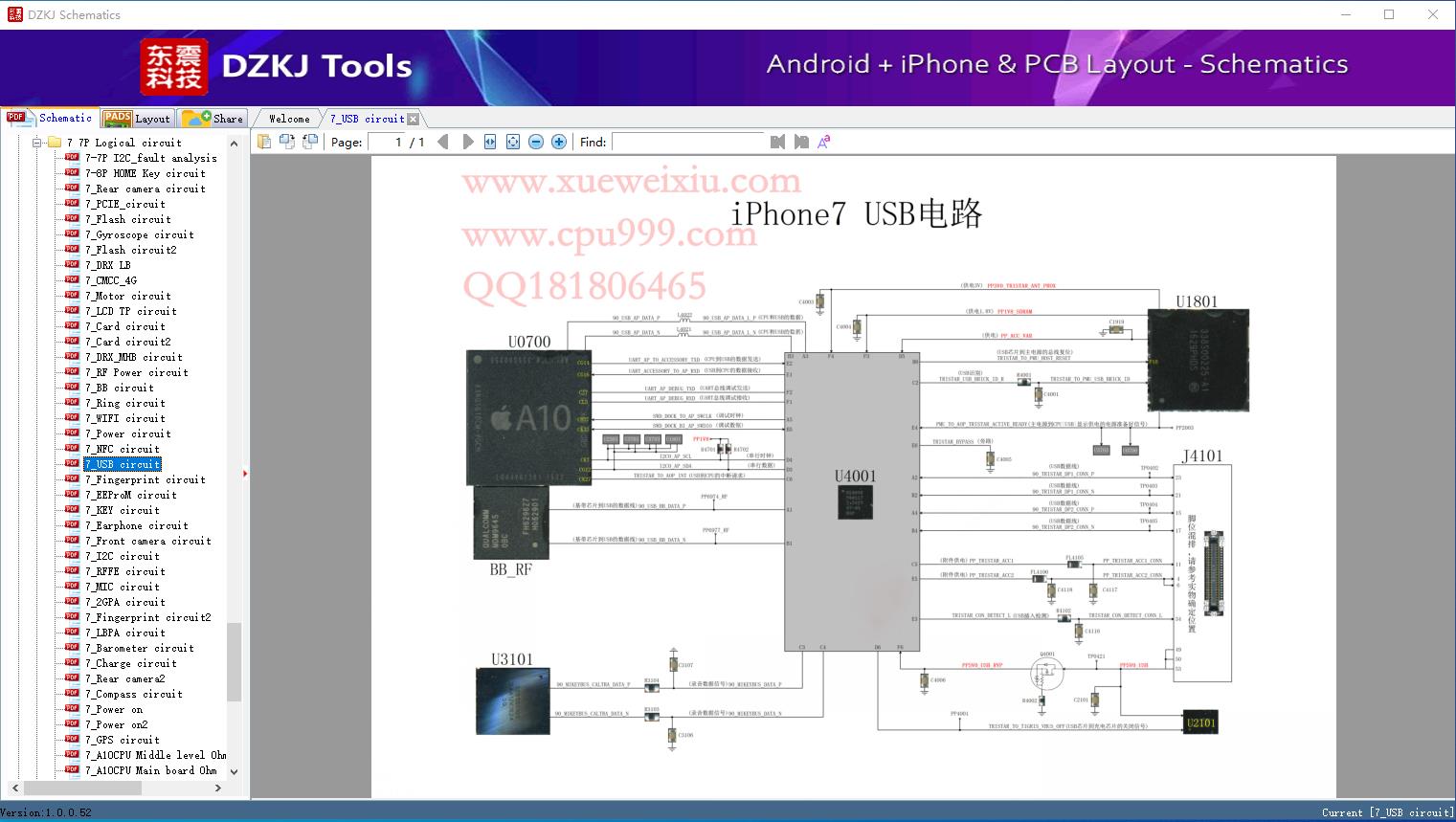The image size is (1456, 822).
Task: Open 7_Barometer circuit
Action: 140,648
